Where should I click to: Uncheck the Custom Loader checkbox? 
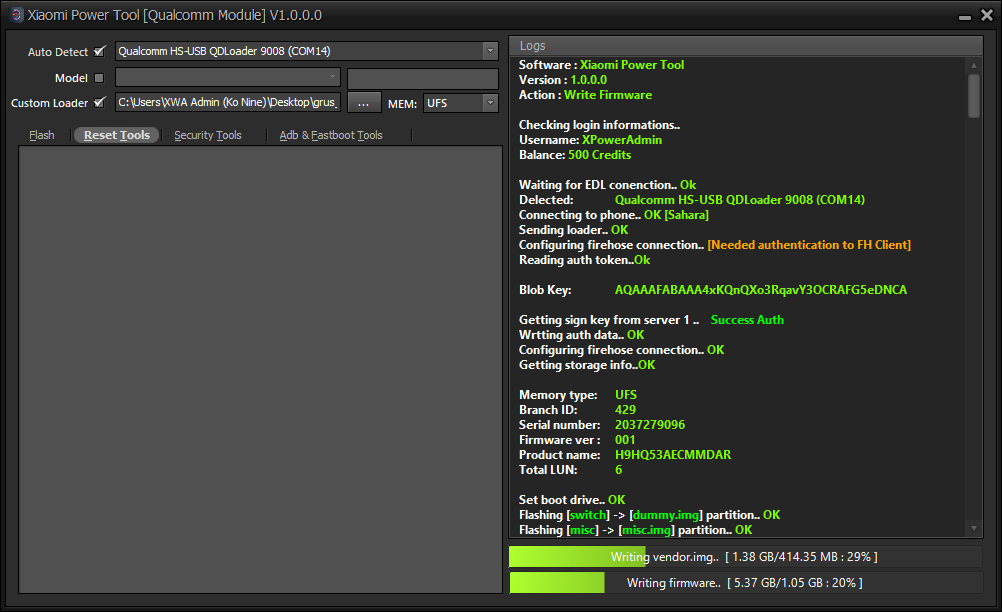[x=99, y=102]
